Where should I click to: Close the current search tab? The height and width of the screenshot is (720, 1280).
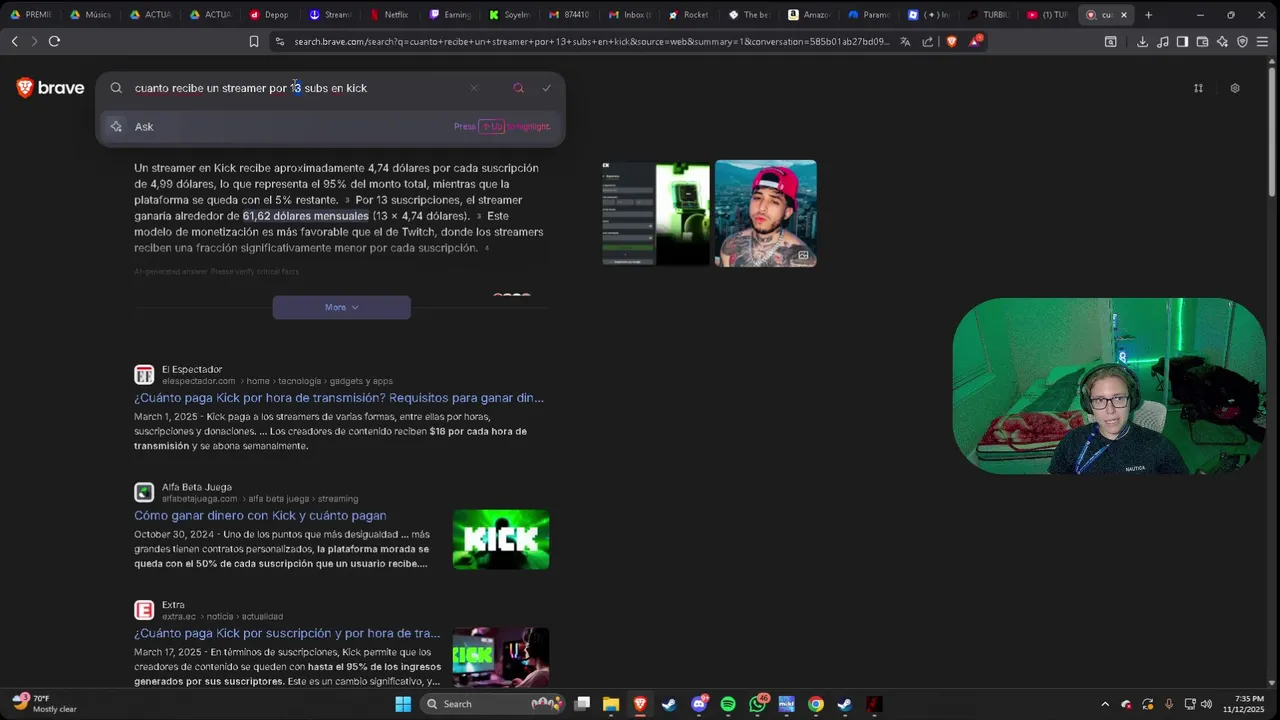pos(1123,15)
